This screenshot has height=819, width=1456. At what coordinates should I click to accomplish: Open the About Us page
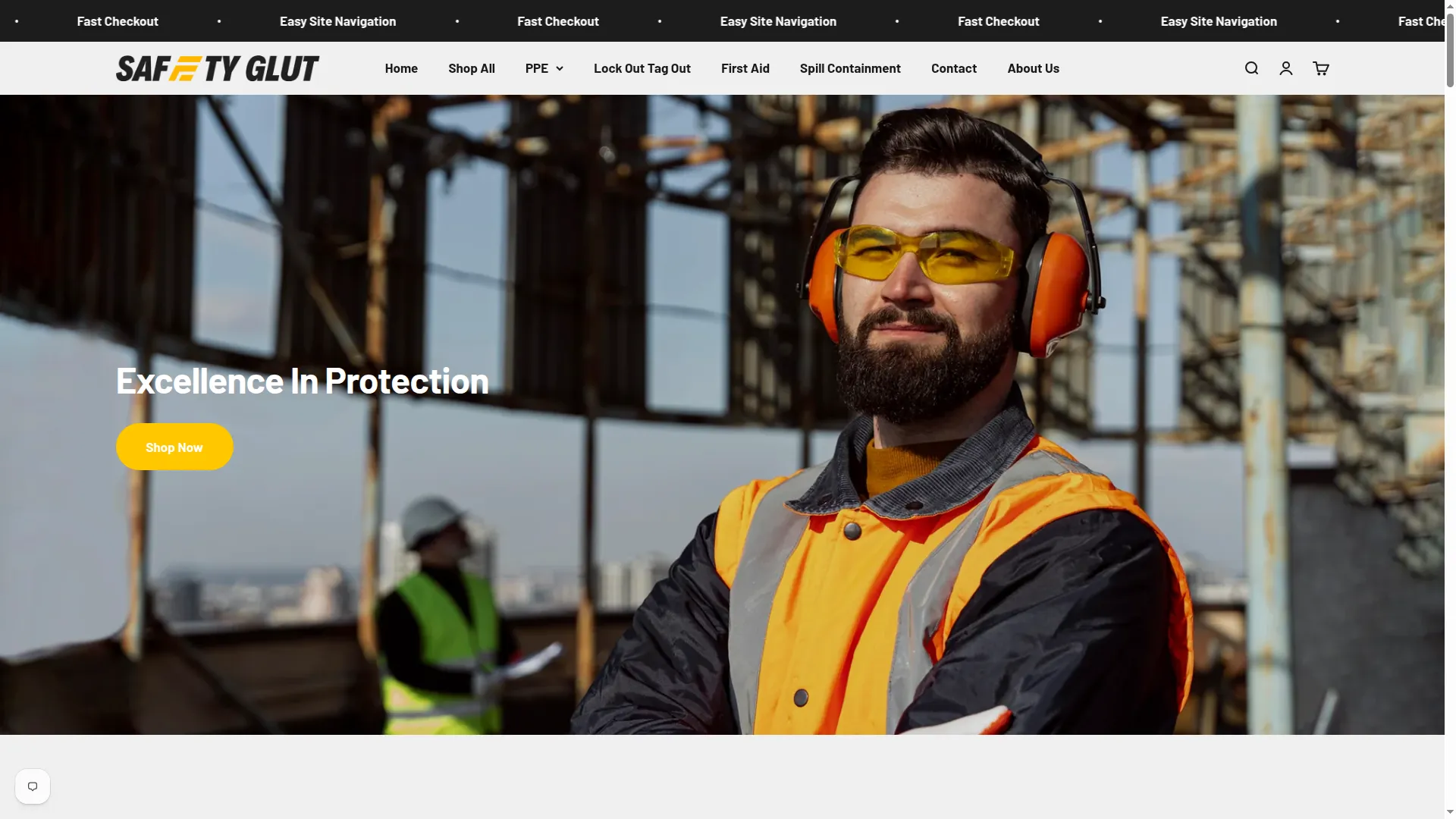1034,68
